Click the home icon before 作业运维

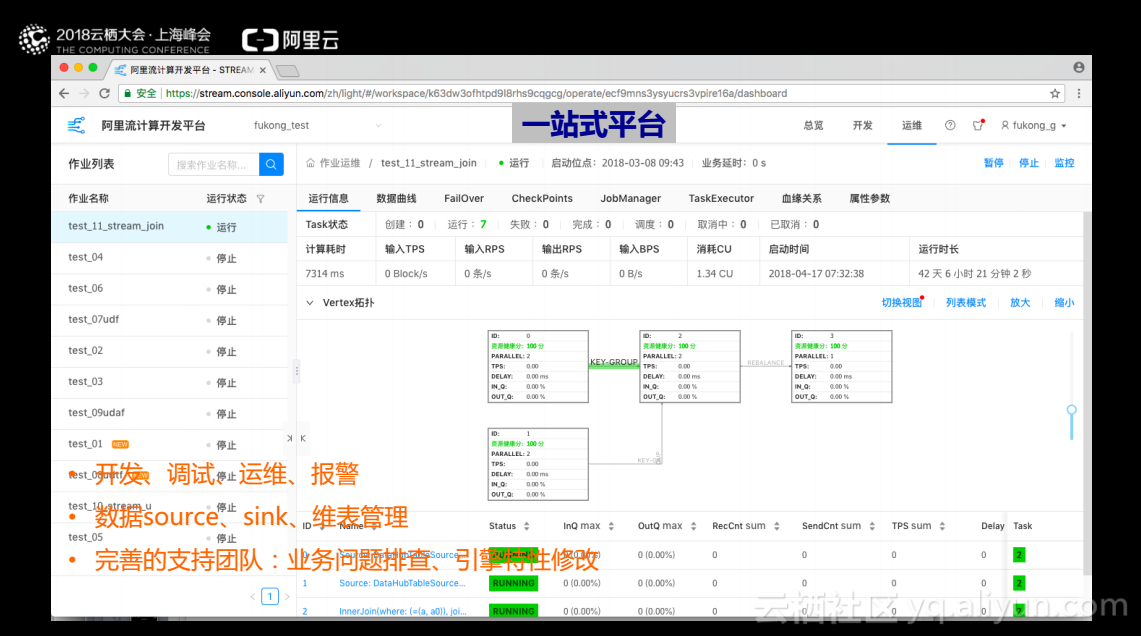click(311, 163)
